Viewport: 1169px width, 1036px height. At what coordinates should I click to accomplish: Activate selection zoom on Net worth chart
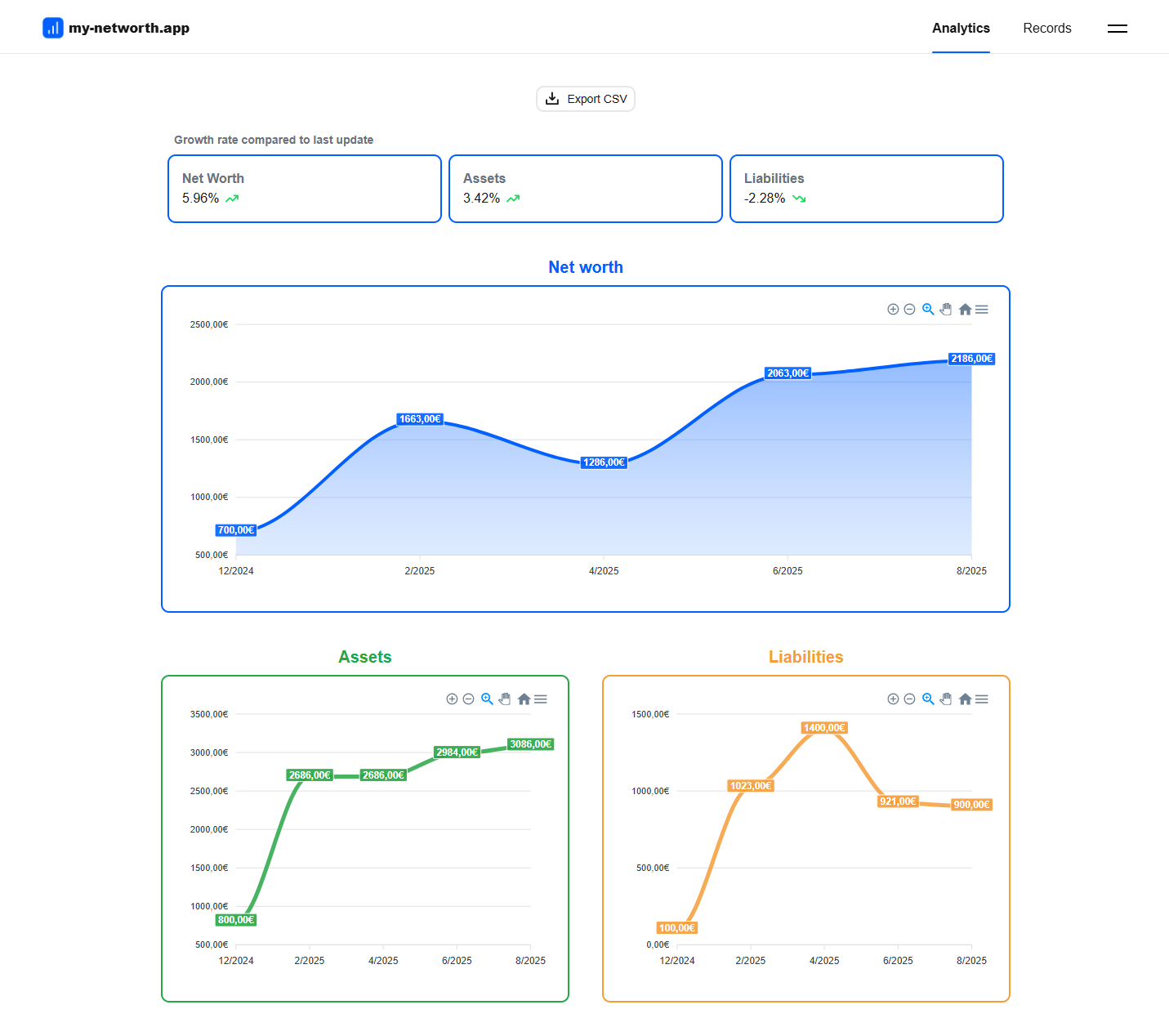pyautogui.click(x=928, y=310)
